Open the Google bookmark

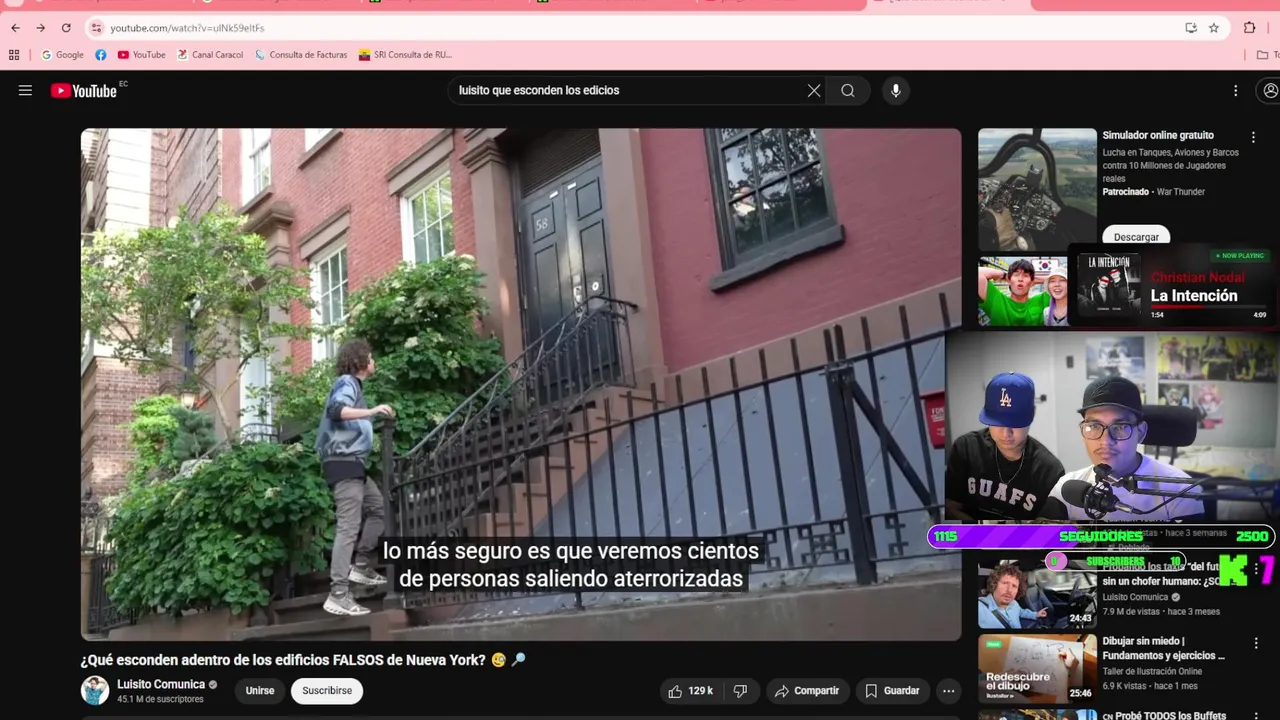point(62,55)
